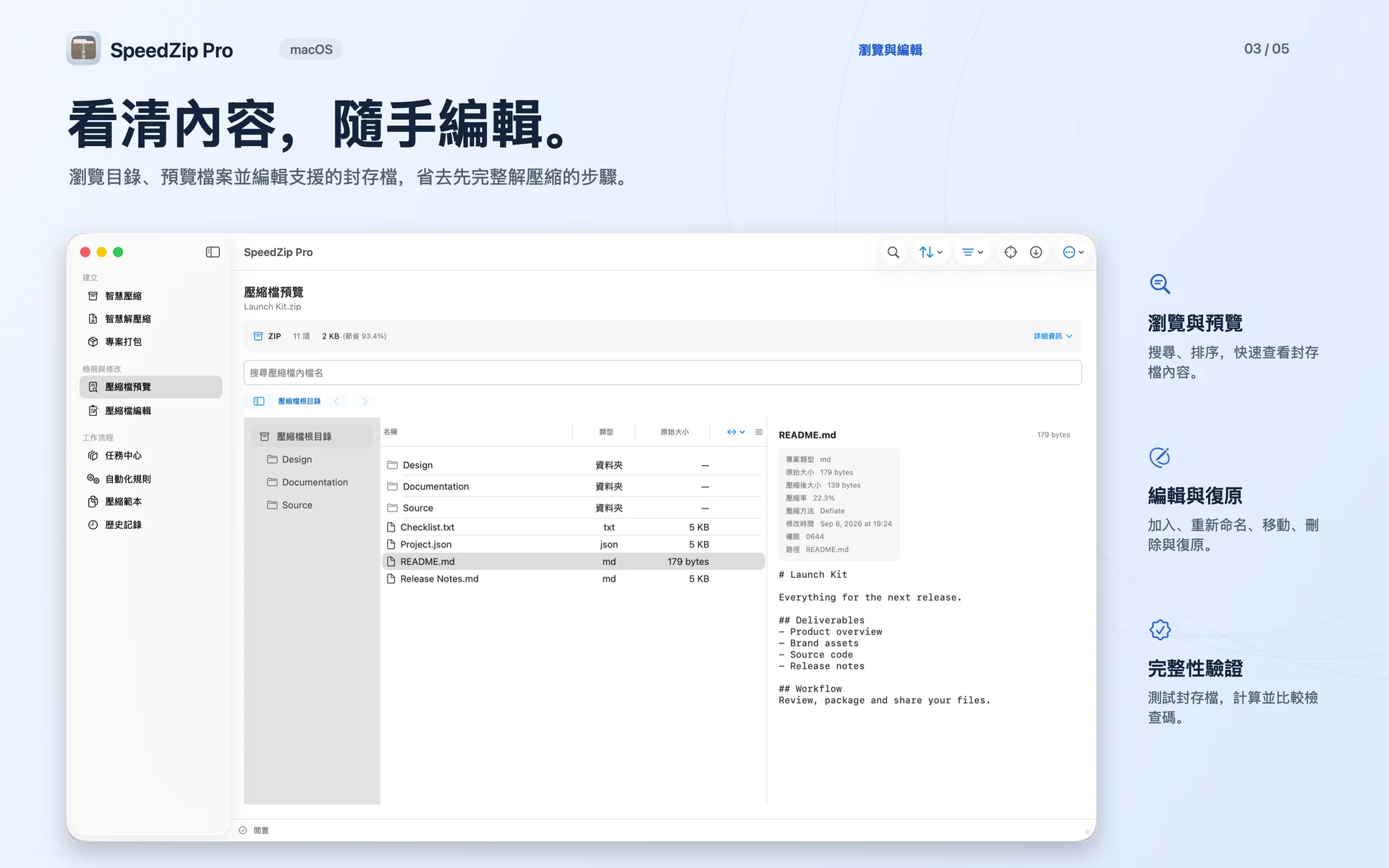Select the Release Notes.md file row

573,579
